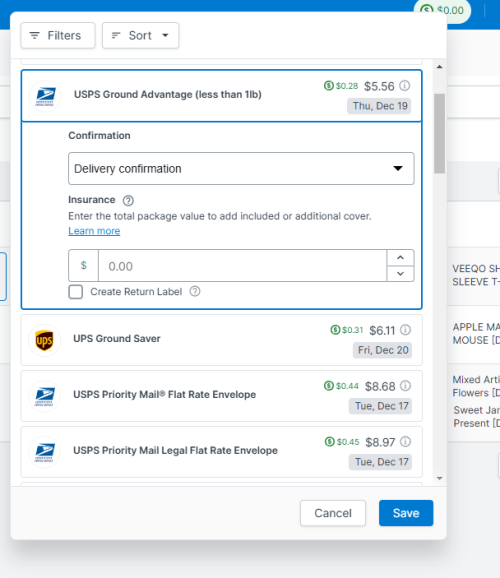Open the Delivery confirmation dropdown
The height and width of the screenshot is (578, 500).
241,168
